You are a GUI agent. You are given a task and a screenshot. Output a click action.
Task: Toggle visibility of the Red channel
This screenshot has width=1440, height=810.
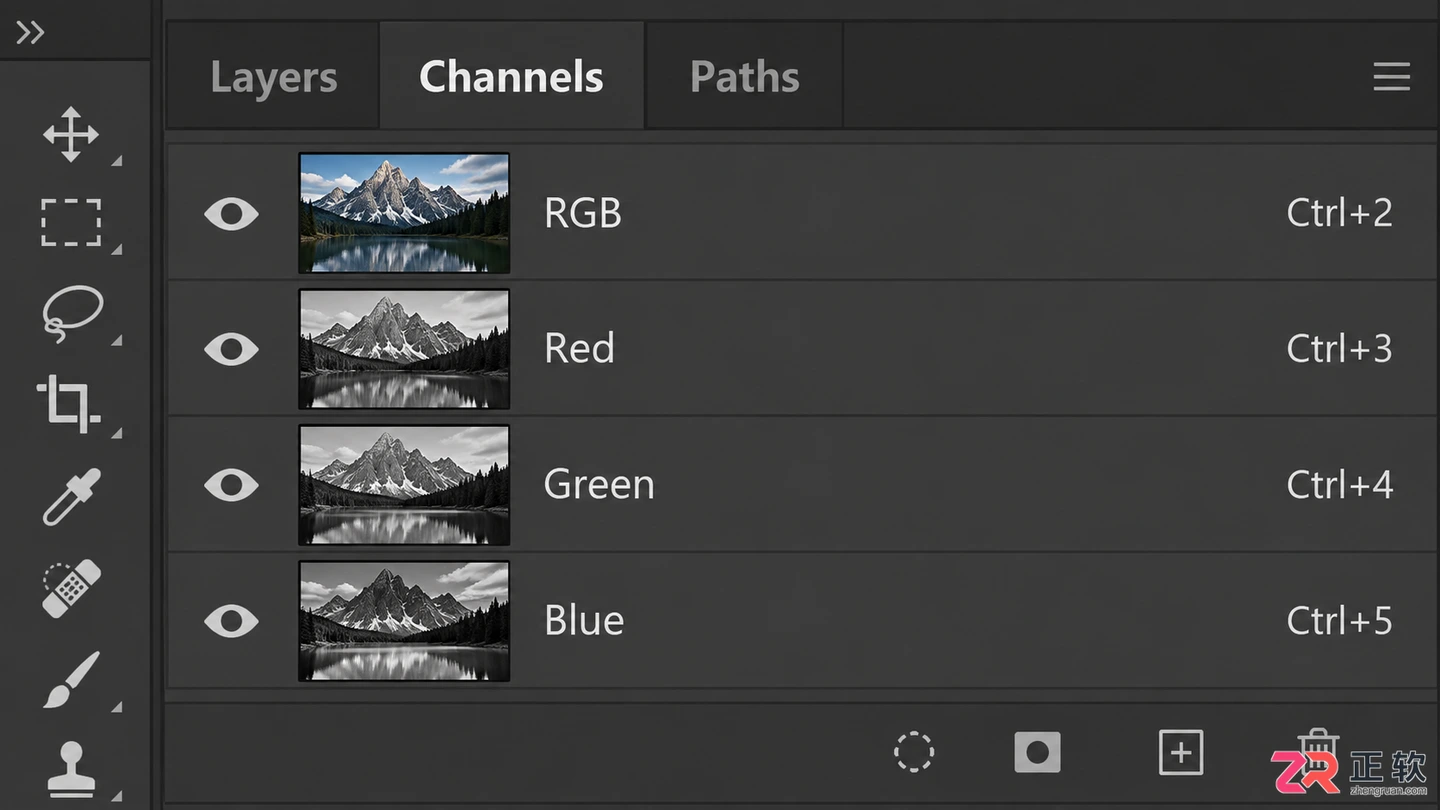[231, 349]
